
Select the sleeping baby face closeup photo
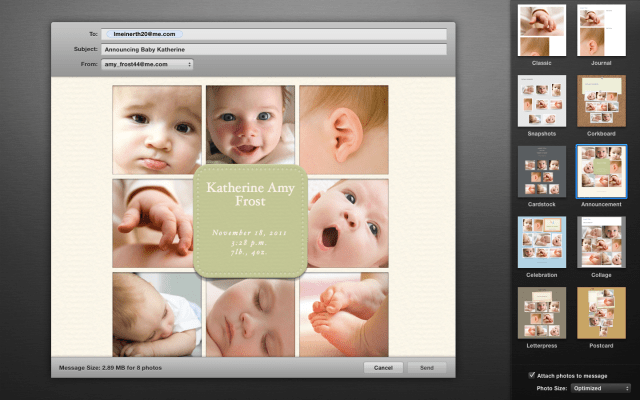tap(250, 318)
